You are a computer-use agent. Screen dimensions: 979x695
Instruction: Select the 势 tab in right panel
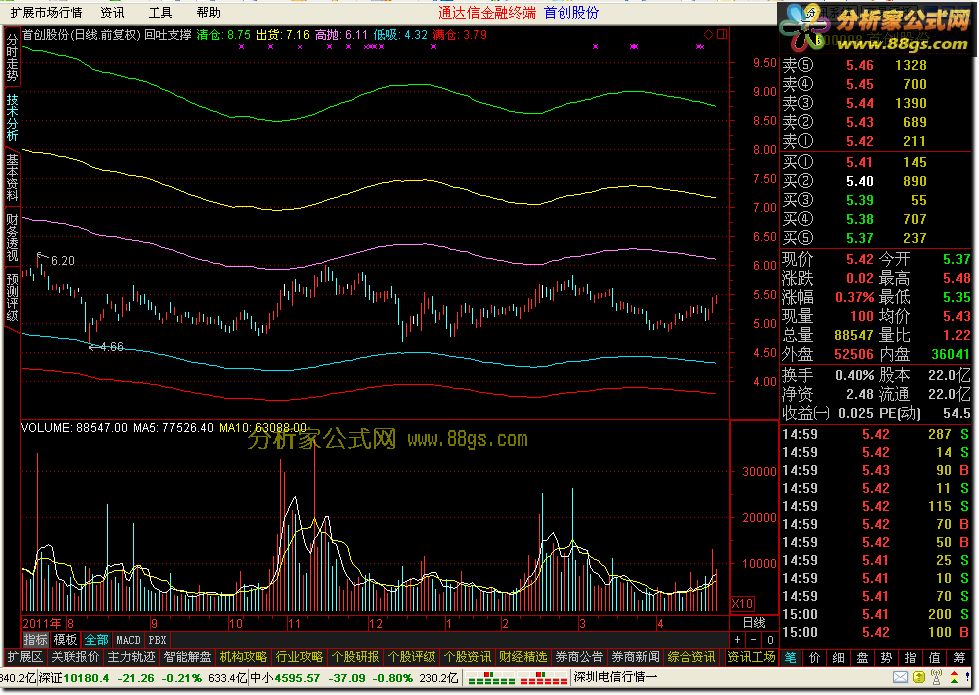(x=887, y=658)
